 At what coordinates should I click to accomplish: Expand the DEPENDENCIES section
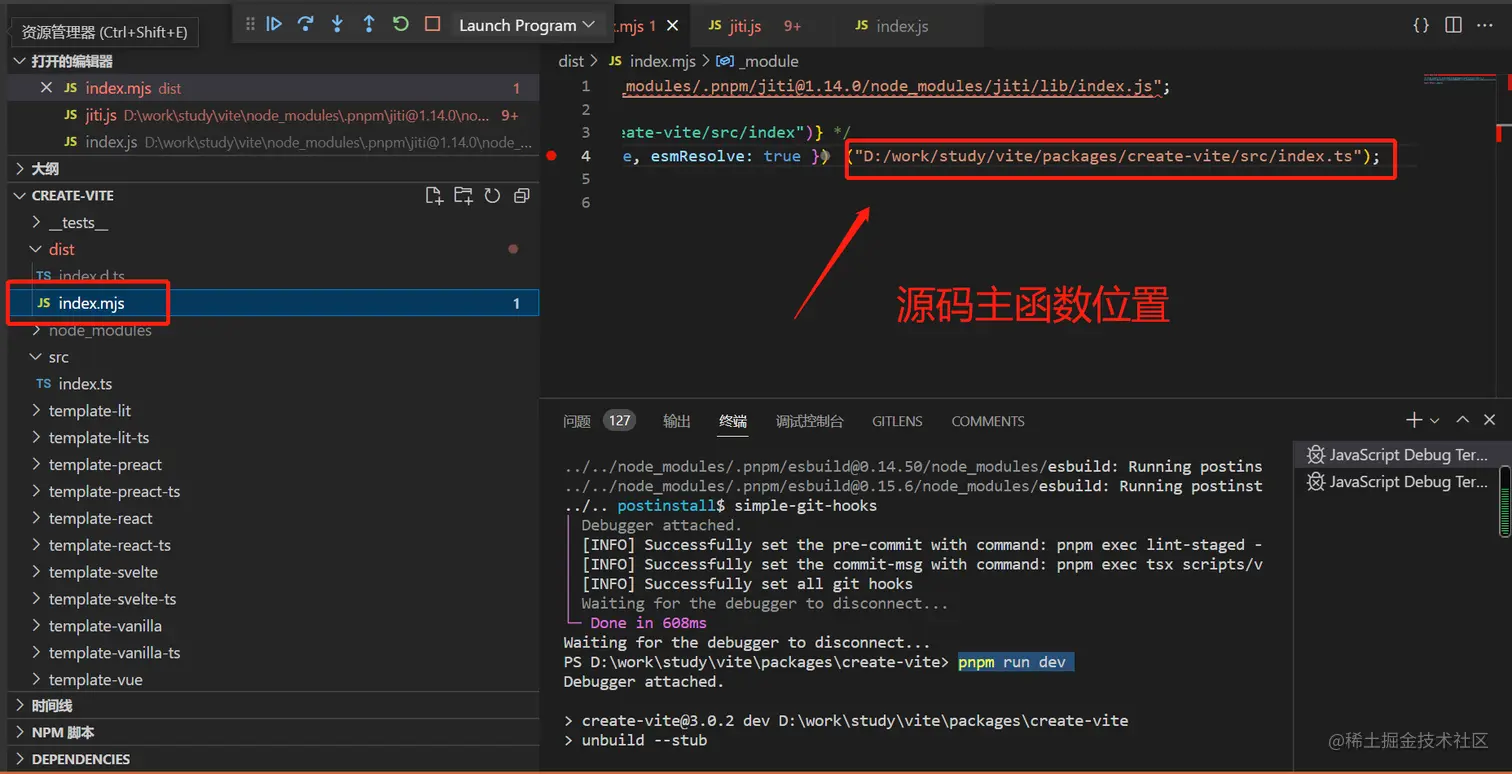274,759
